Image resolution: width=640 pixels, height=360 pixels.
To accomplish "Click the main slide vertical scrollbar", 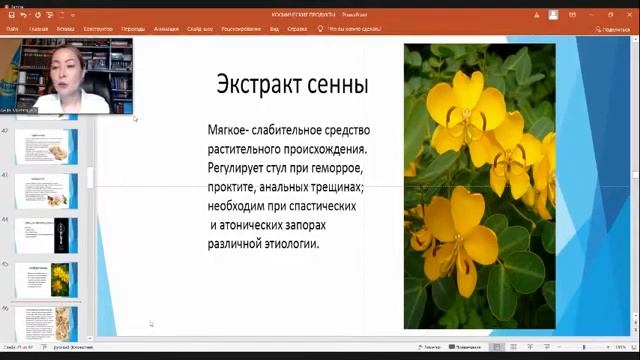I will (x=636, y=176).
